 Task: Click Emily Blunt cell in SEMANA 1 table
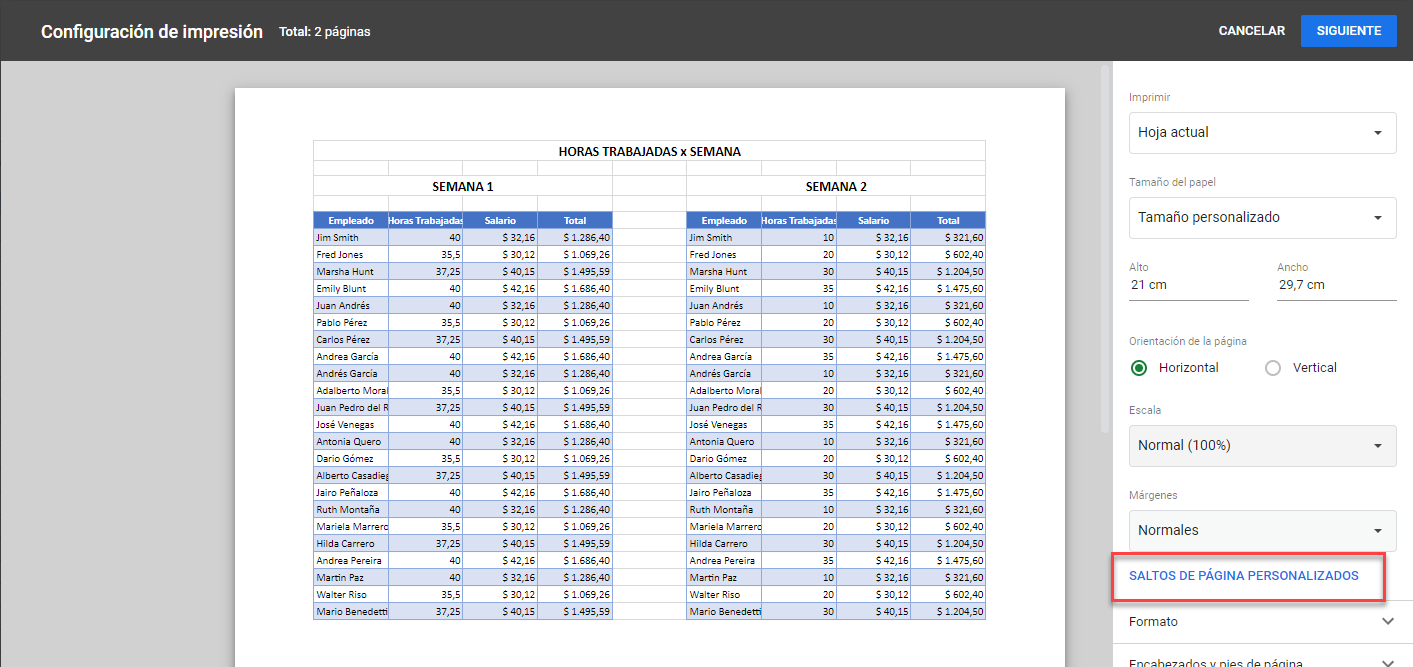coord(351,288)
